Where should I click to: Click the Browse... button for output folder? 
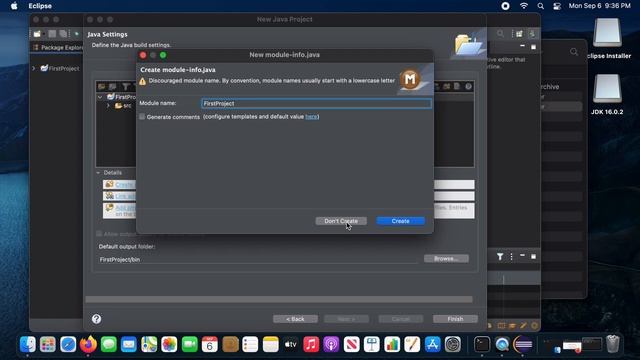point(446,258)
